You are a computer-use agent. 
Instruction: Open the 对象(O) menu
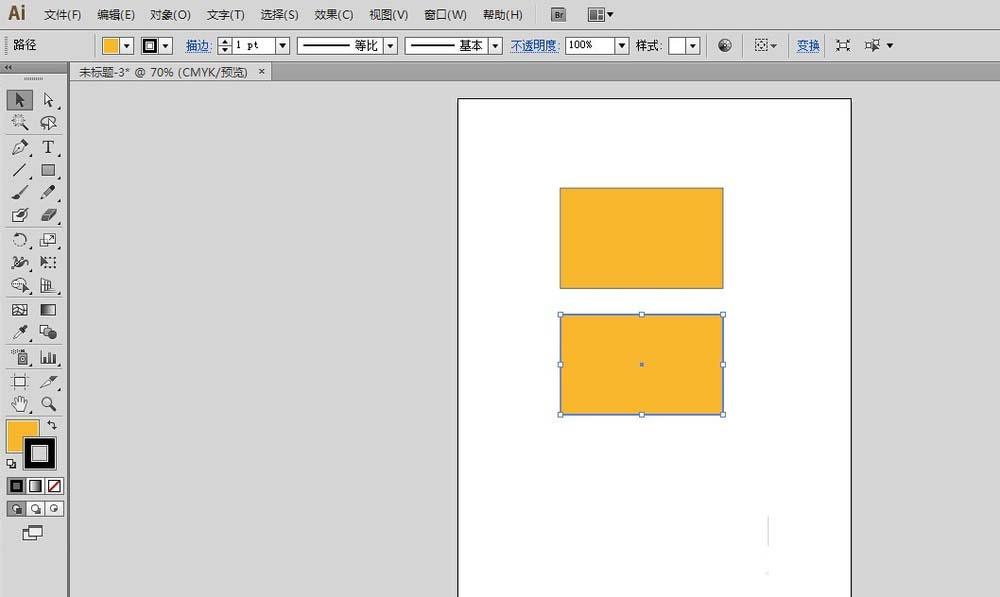[170, 15]
